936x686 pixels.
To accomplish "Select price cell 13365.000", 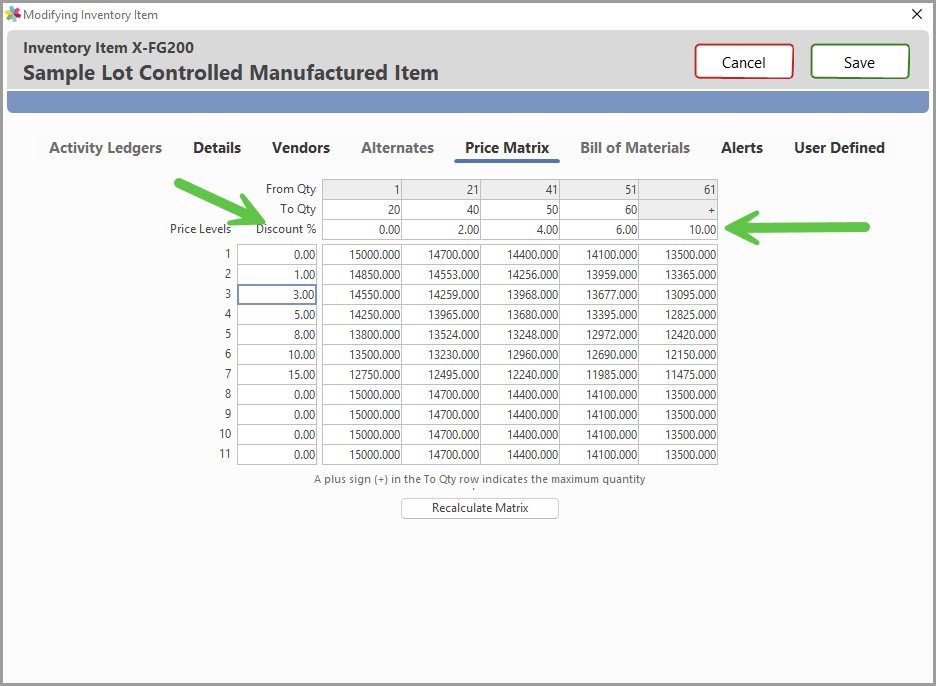I will pyautogui.click(x=678, y=275).
